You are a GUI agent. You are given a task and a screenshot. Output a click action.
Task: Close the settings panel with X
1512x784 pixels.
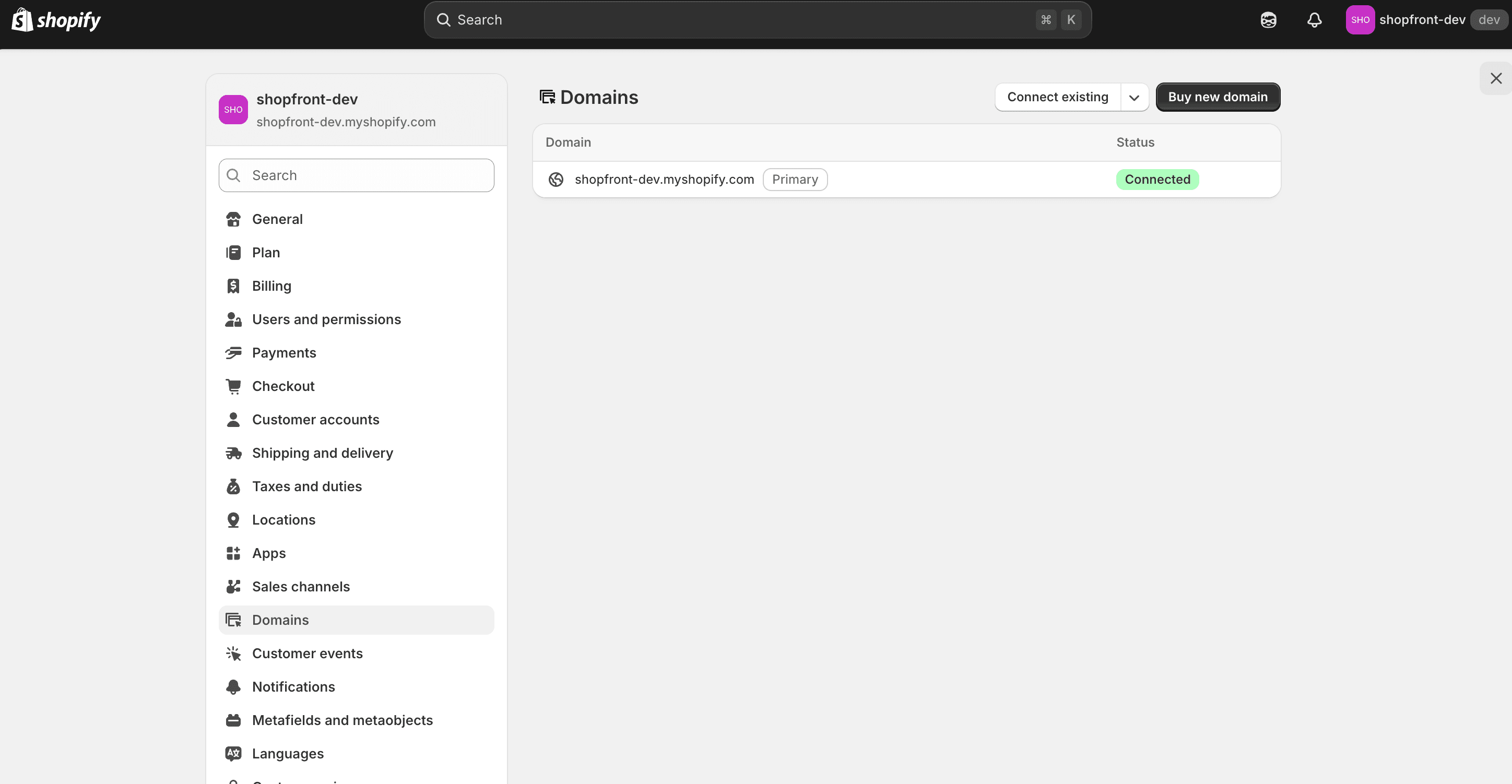point(1496,79)
